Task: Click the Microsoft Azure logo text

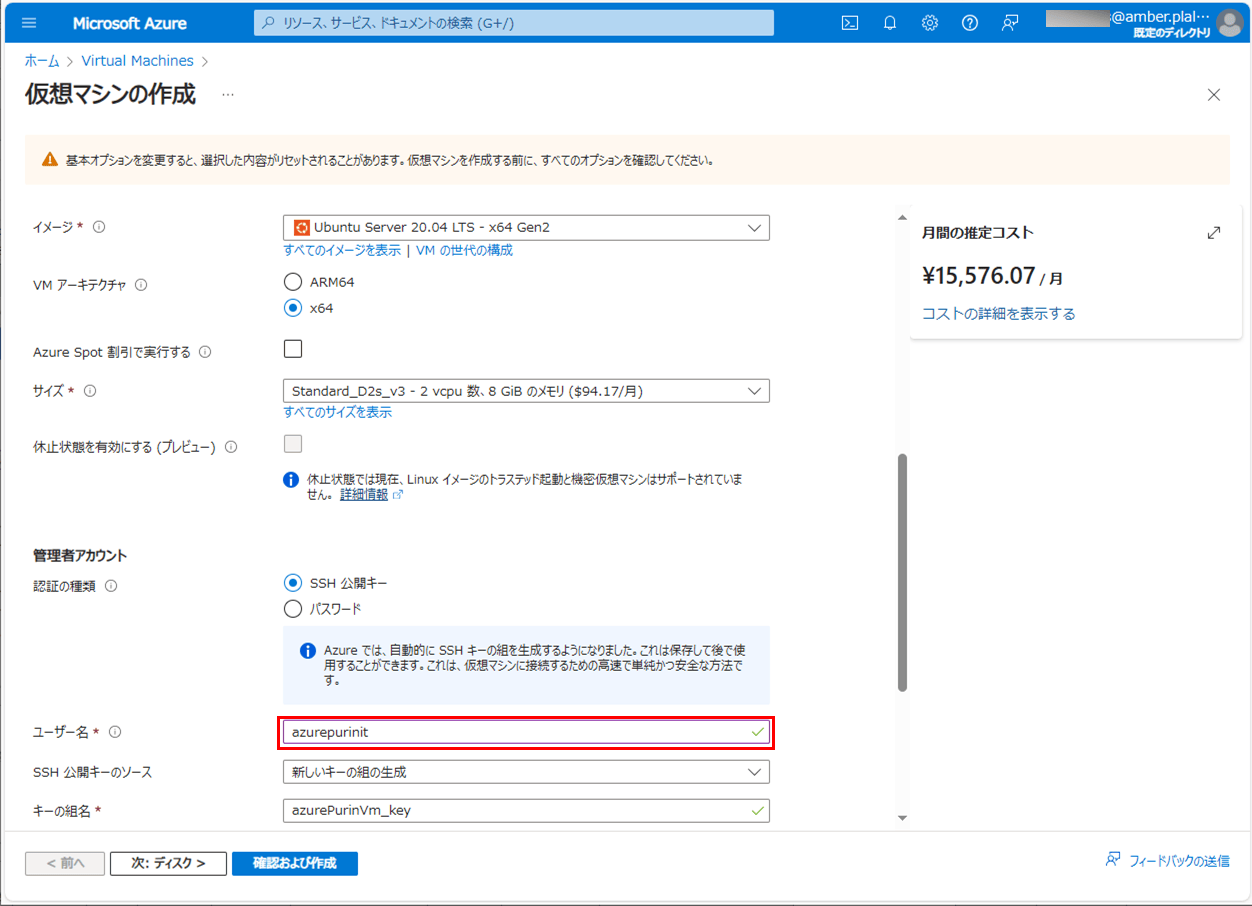Action: (x=130, y=23)
